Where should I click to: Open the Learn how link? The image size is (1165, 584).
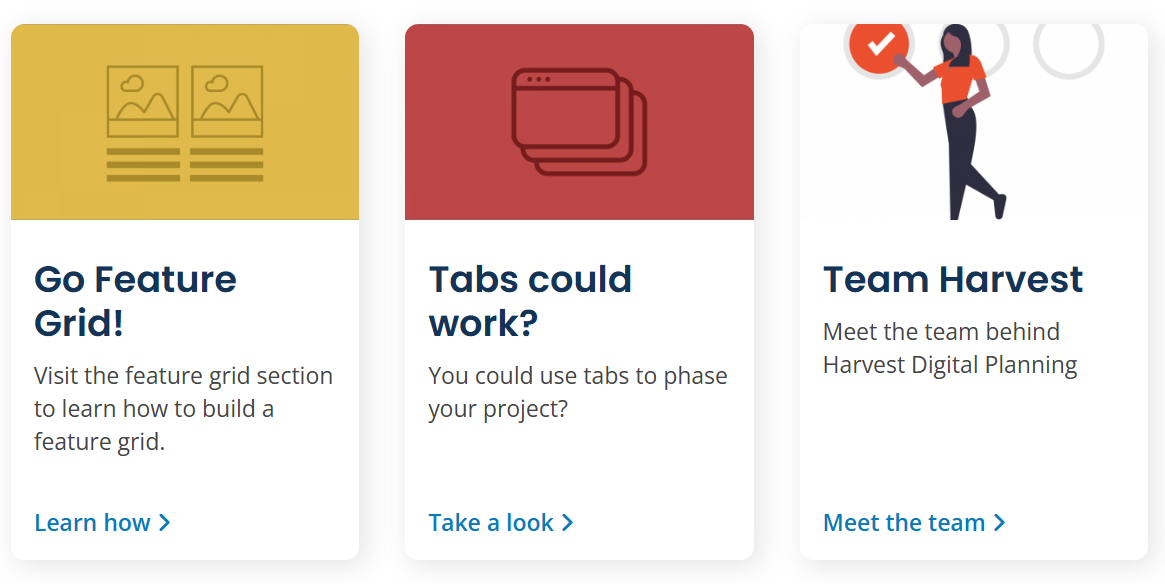[x=103, y=522]
